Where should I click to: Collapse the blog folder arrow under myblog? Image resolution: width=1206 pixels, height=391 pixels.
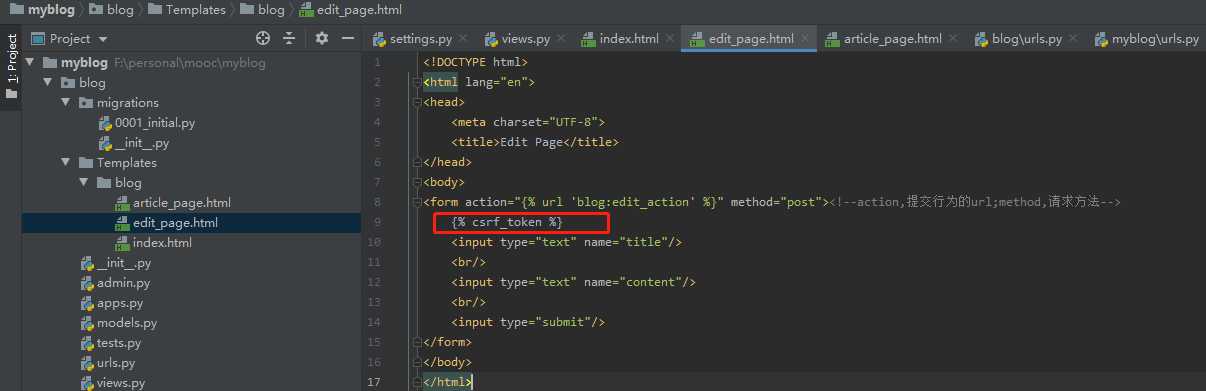(x=47, y=83)
